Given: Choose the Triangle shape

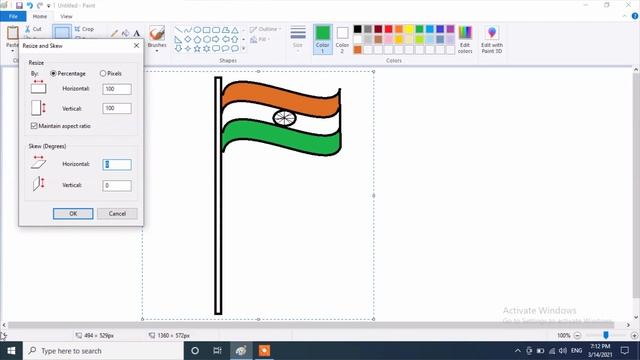Looking at the screenshot, I should 235,30.
